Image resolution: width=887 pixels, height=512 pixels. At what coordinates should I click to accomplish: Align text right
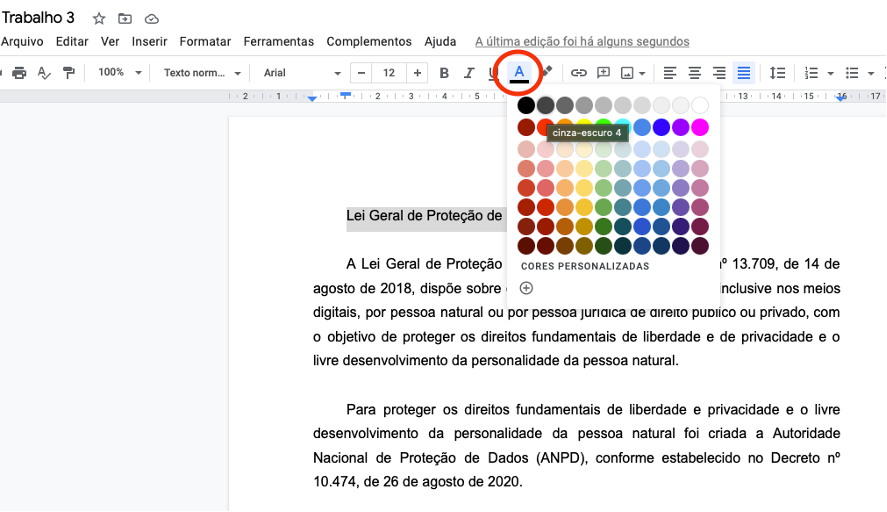point(719,72)
